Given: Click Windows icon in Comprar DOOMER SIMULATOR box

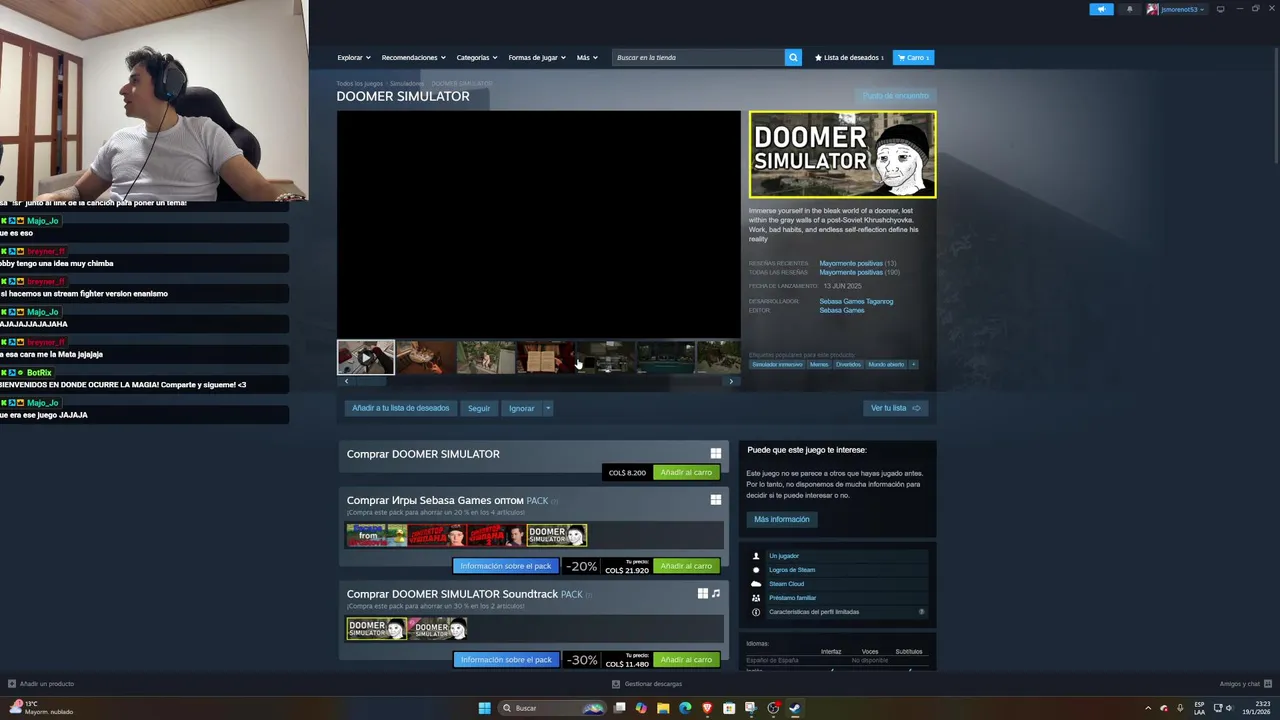Looking at the screenshot, I should [x=715, y=453].
